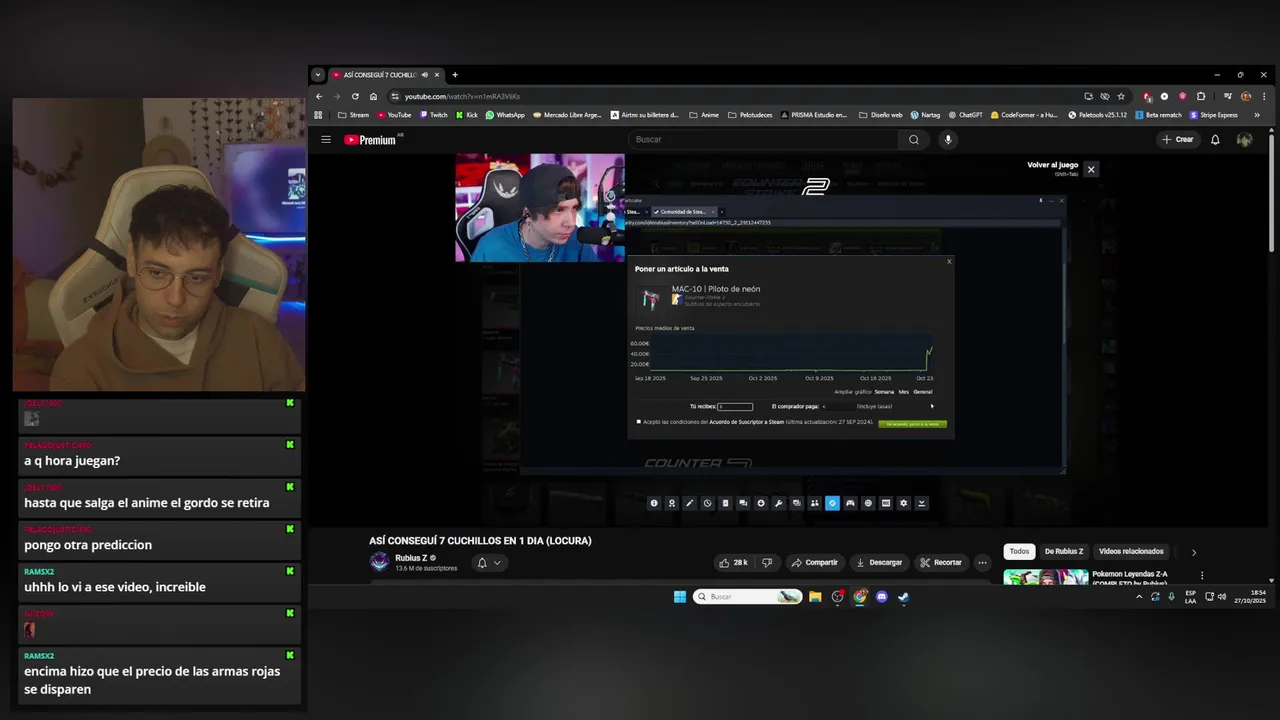Switch to the YouTube video browser tab

click(x=386, y=75)
